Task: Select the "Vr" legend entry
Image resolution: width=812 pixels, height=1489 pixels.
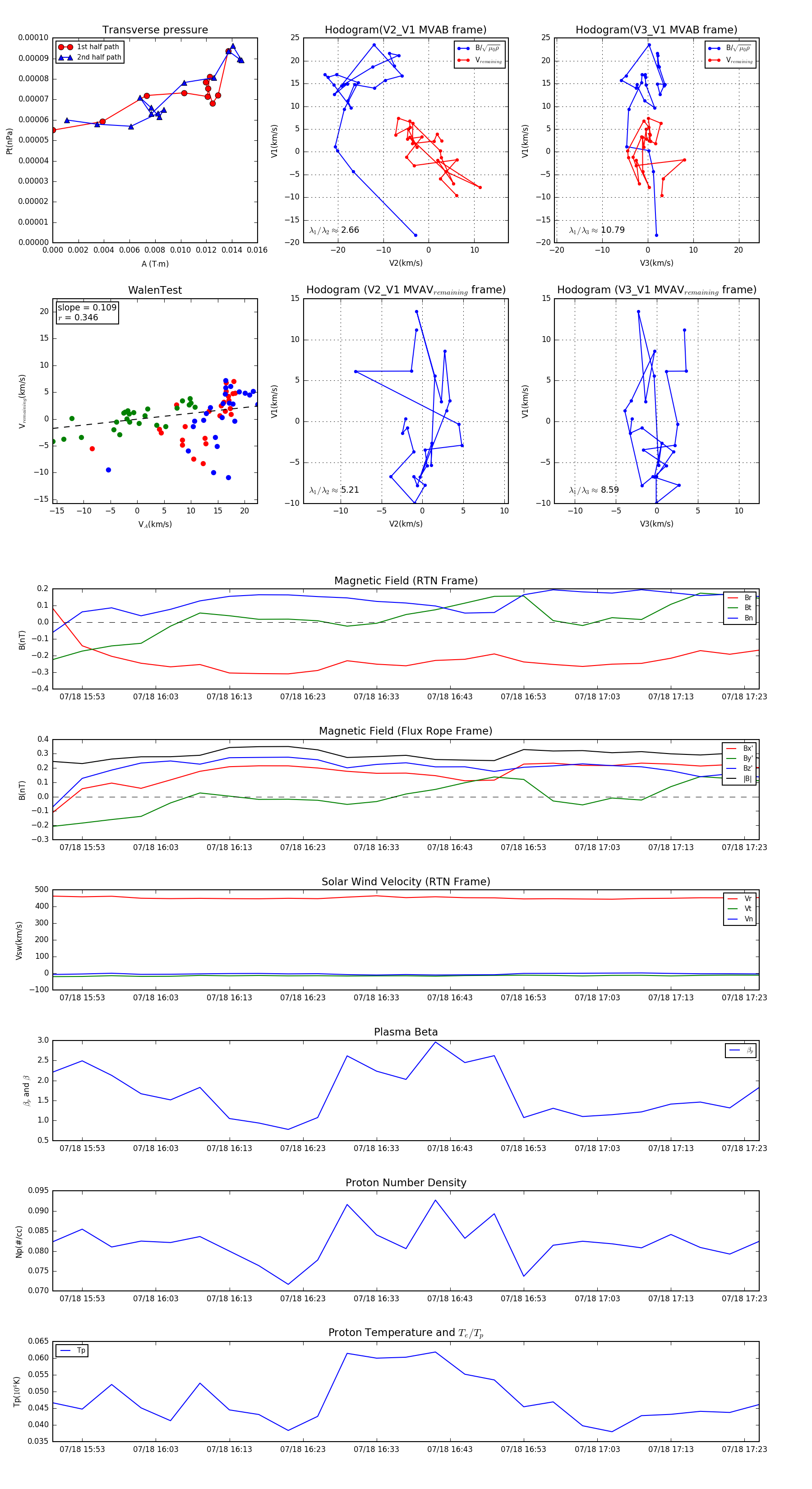Action: 740,899
